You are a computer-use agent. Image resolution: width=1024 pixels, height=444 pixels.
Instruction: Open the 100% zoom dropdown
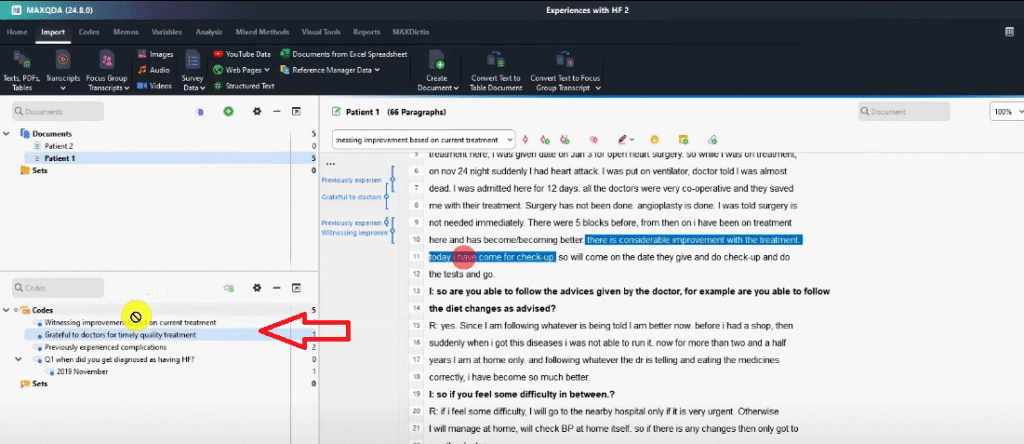click(1006, 112)
